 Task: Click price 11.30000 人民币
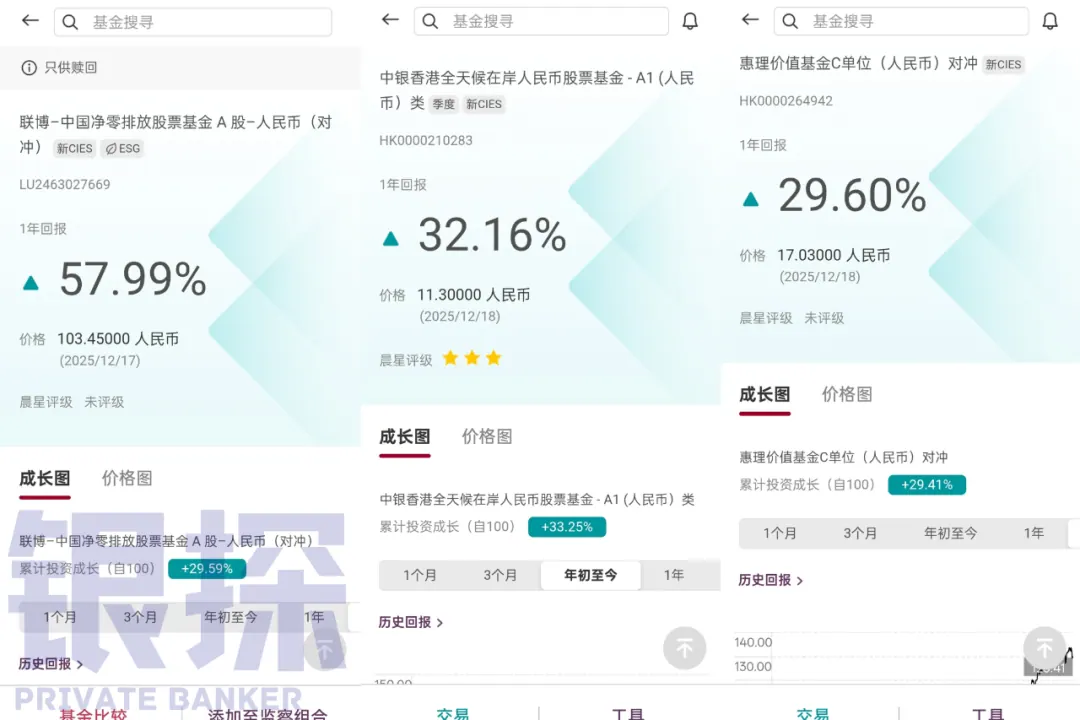(473, 294)
